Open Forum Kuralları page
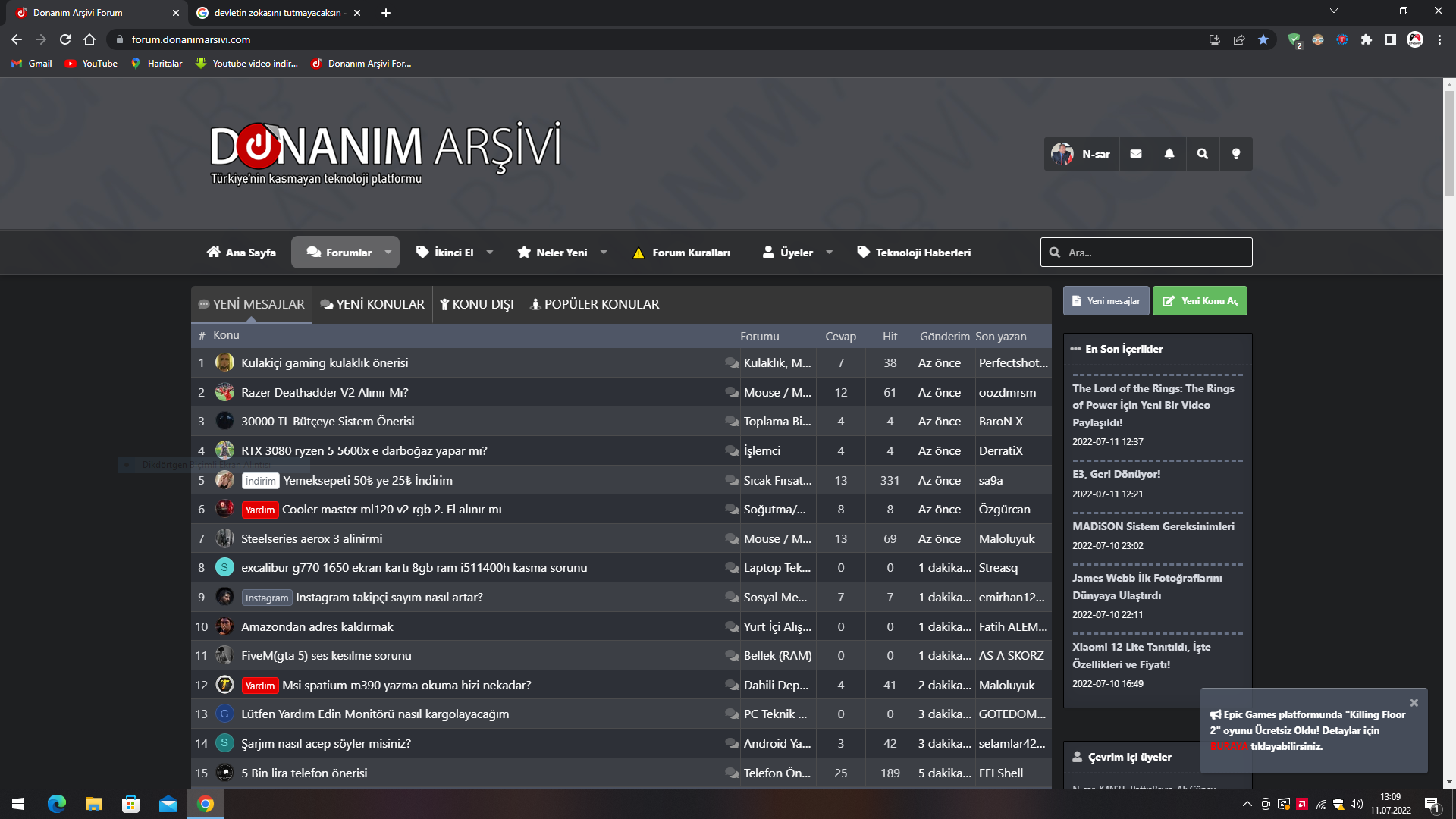This screenshot has height=819, width=1456. [x=682, y=253]
